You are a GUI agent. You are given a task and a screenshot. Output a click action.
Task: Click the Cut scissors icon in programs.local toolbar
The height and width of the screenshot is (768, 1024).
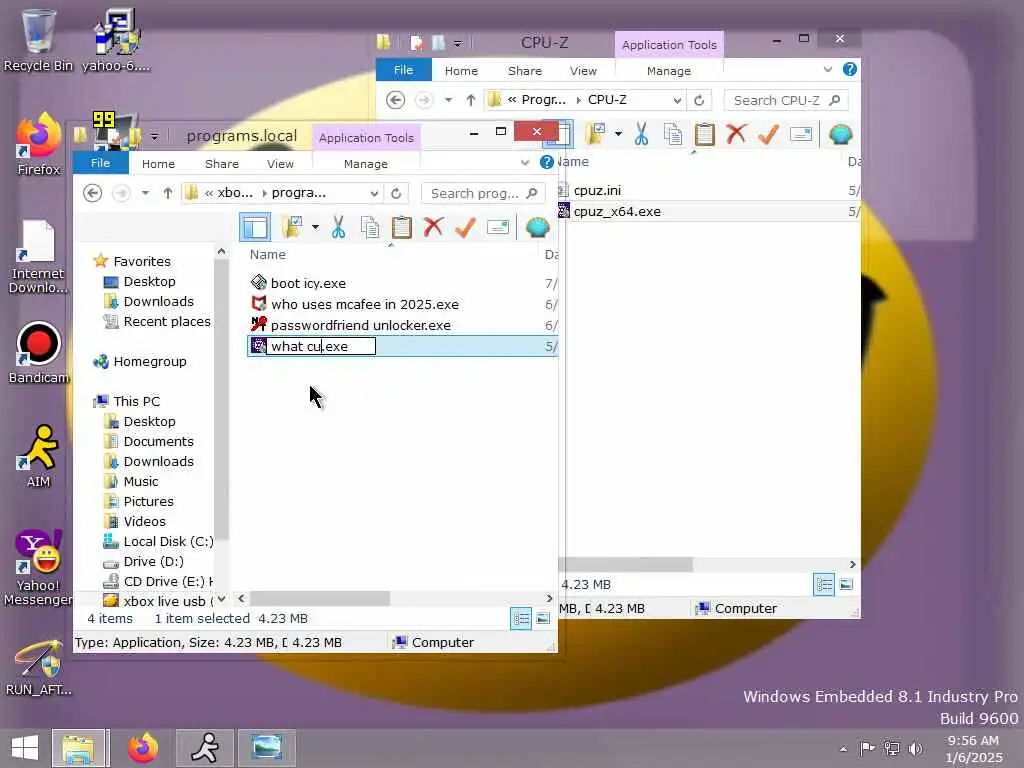coord(338,227)
